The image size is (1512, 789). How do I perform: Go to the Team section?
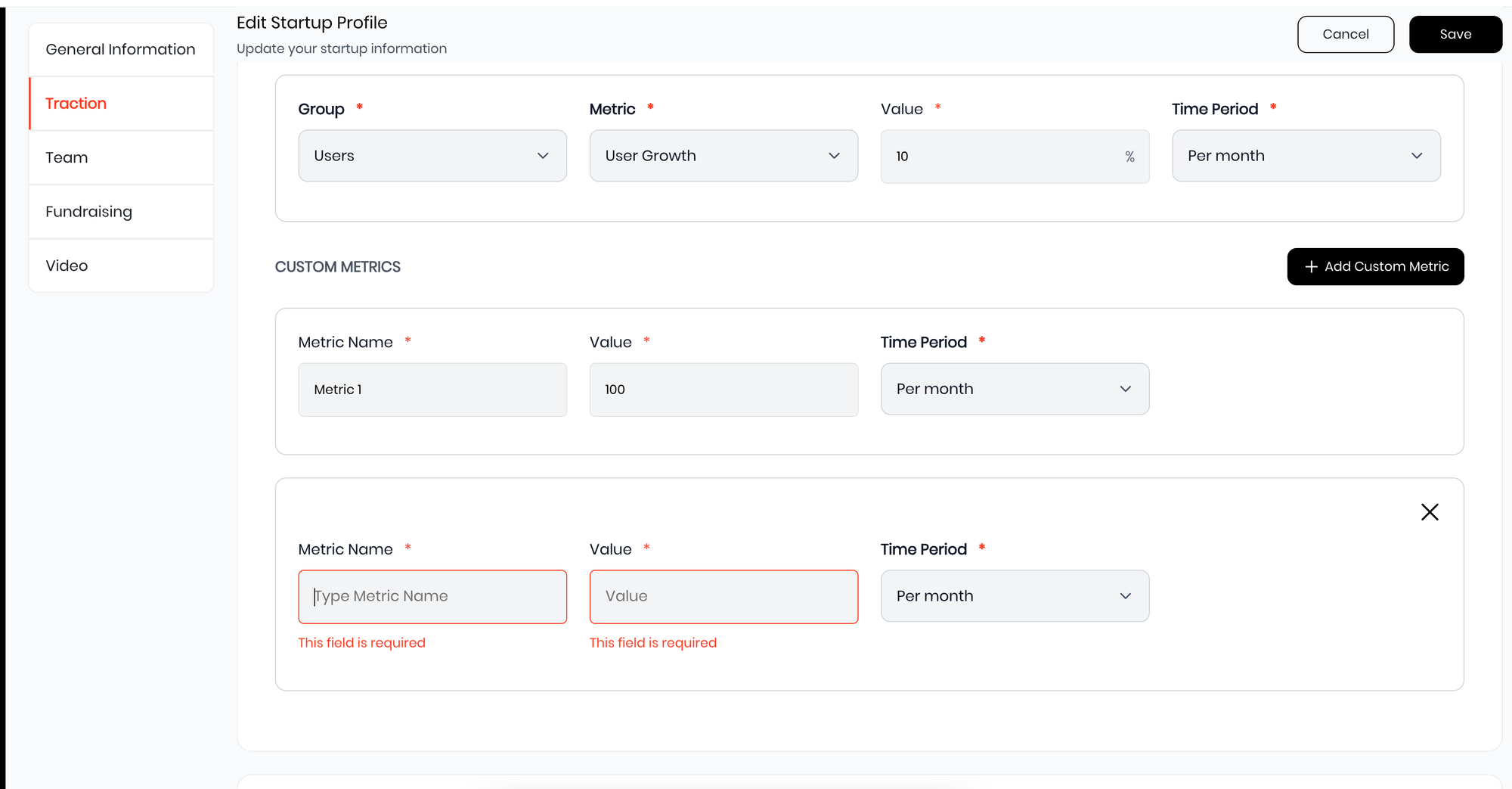(x=121, y=157)
